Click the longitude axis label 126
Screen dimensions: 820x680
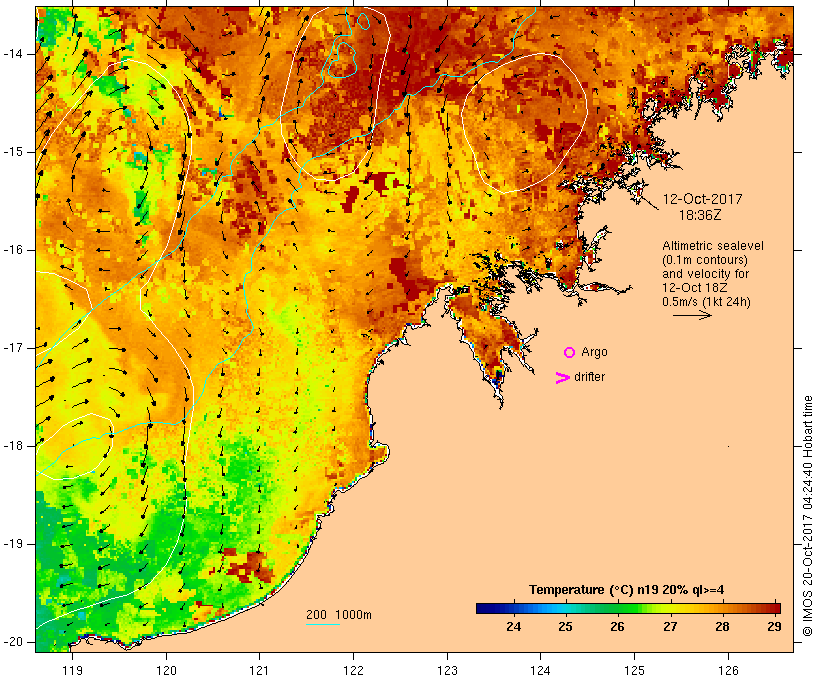tap(728, 670)
